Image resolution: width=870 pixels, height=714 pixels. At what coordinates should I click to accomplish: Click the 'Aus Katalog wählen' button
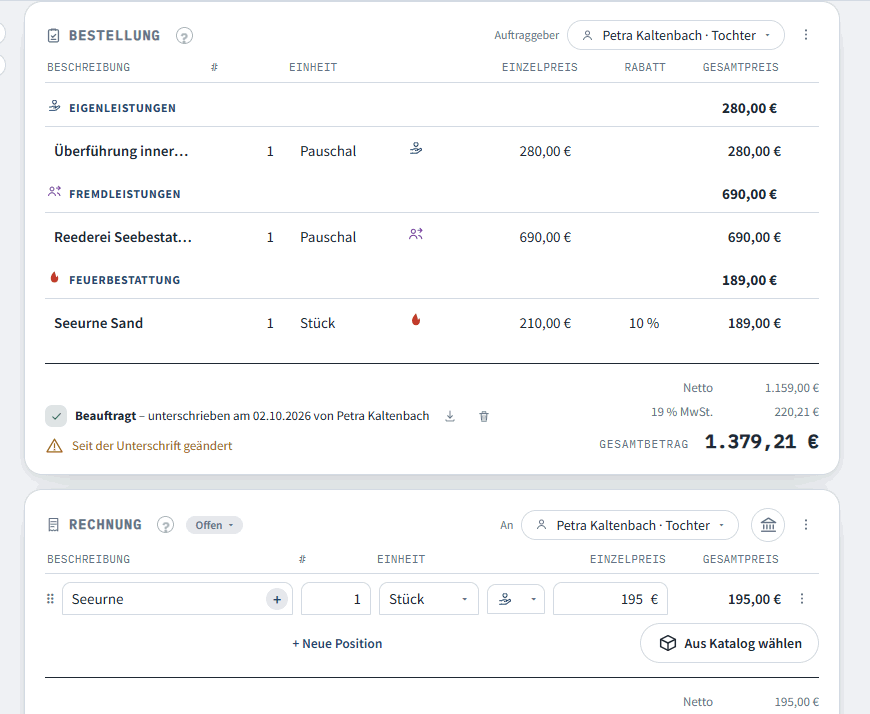[x=729, y=643]
